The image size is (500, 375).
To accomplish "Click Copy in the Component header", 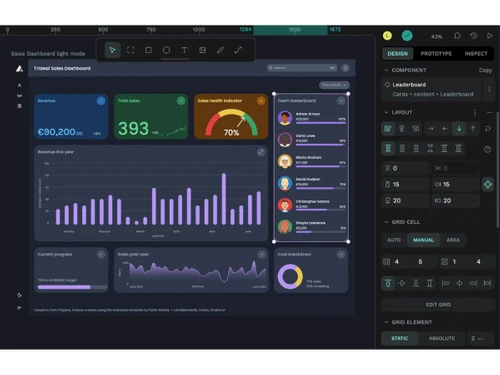I will 485,70.
